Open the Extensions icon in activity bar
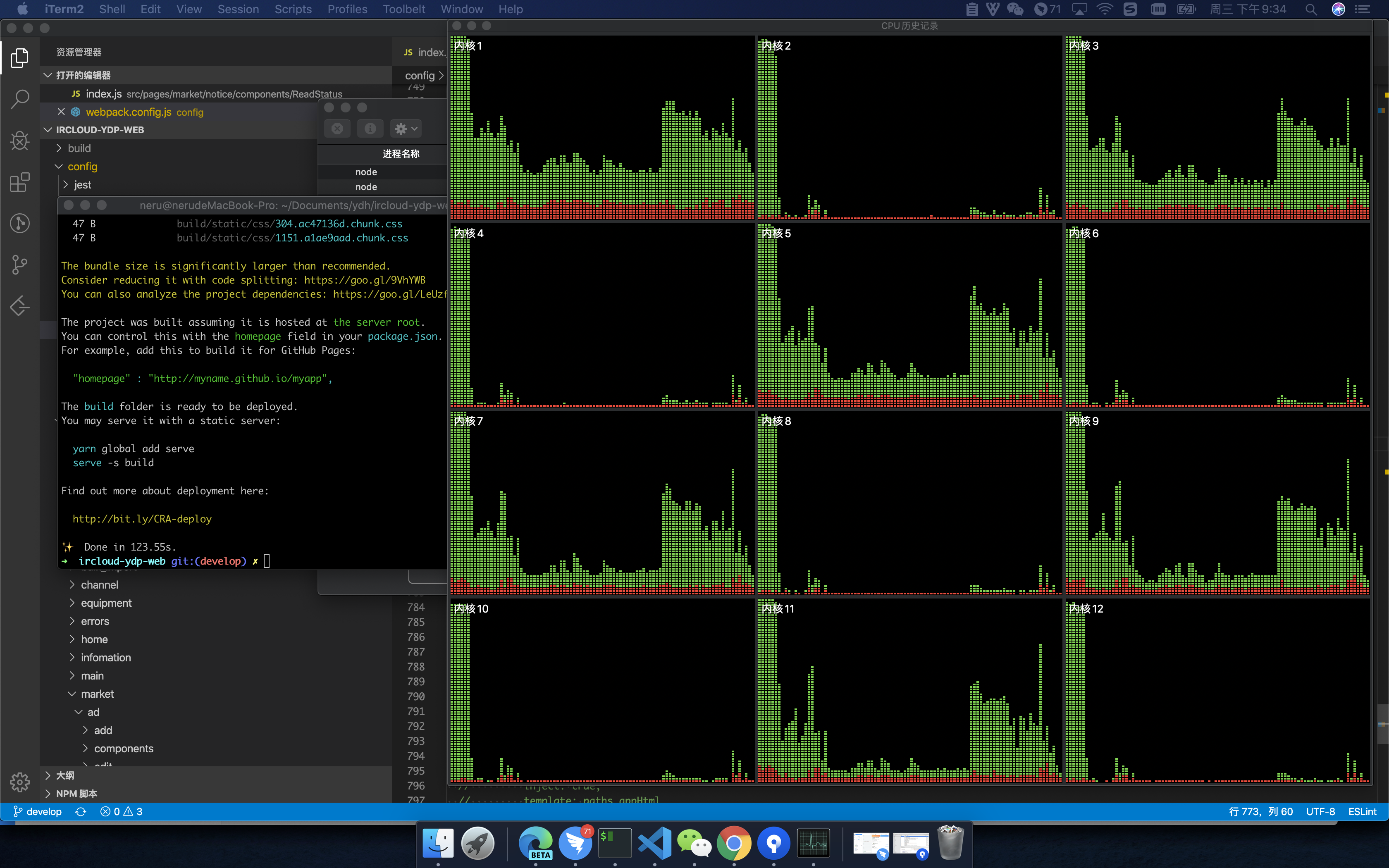The width and height of the screenshot is (1389, 868). 19,182
